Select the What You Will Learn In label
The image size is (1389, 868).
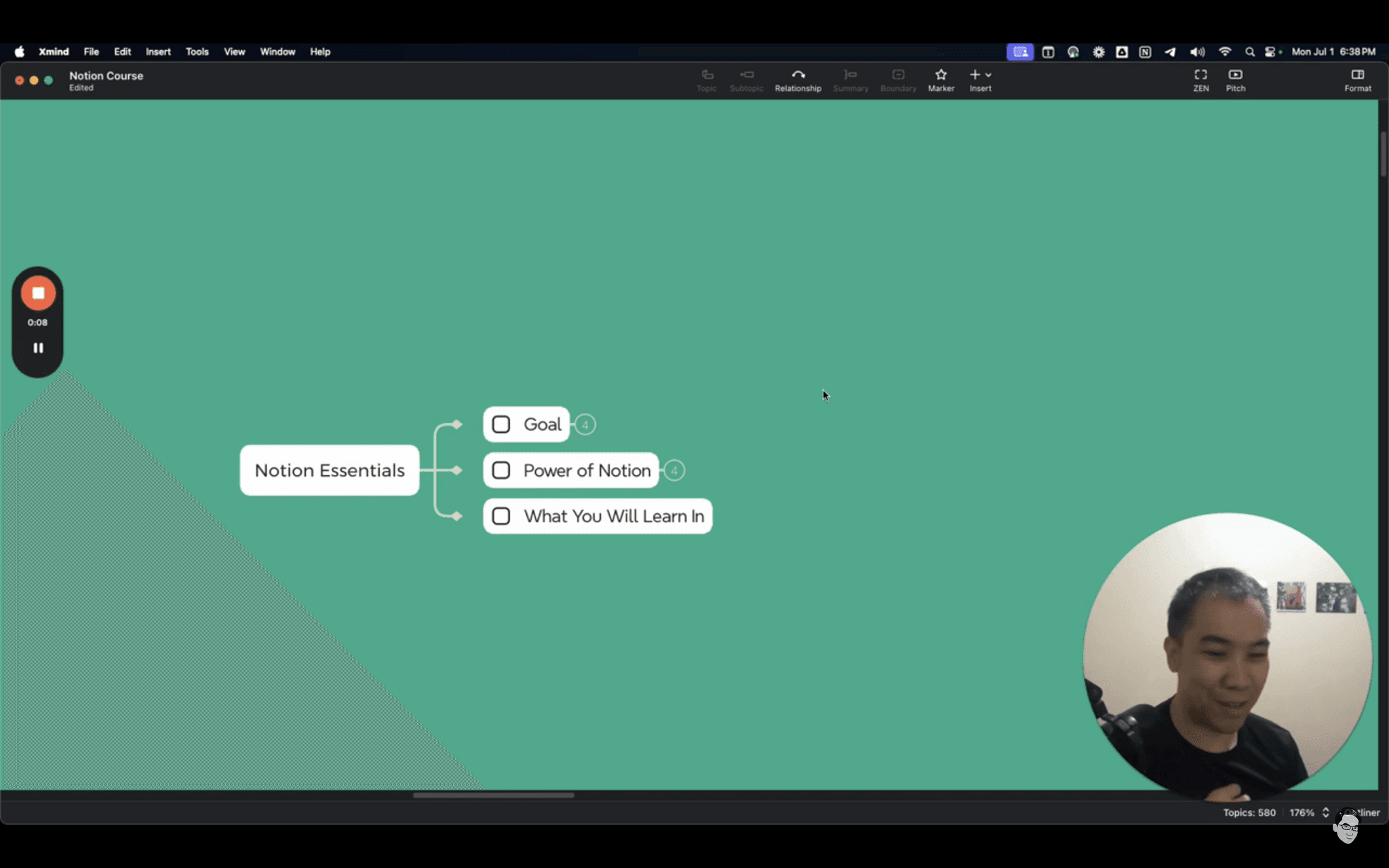coord(614,516)
